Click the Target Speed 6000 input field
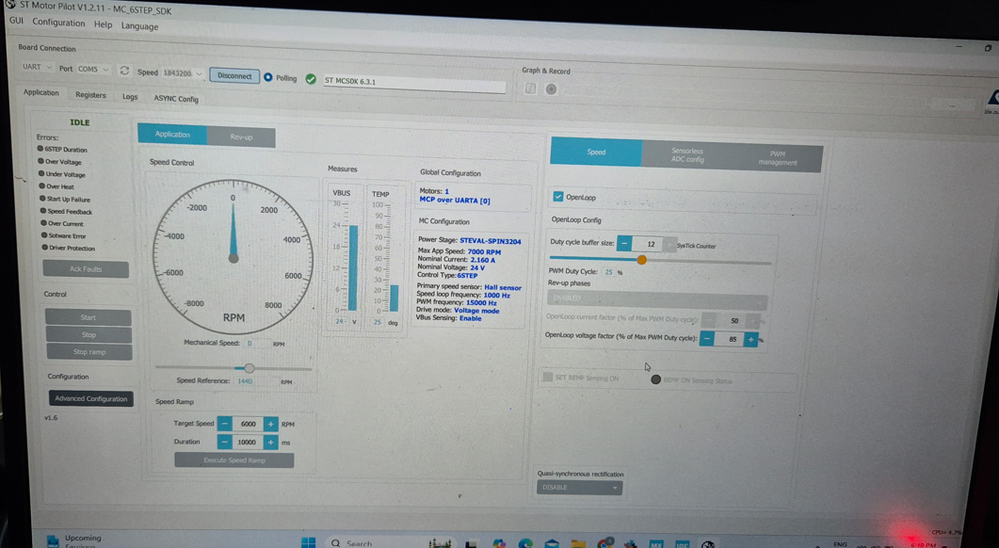This screenshot has width=999, height=548. point(248,424)
